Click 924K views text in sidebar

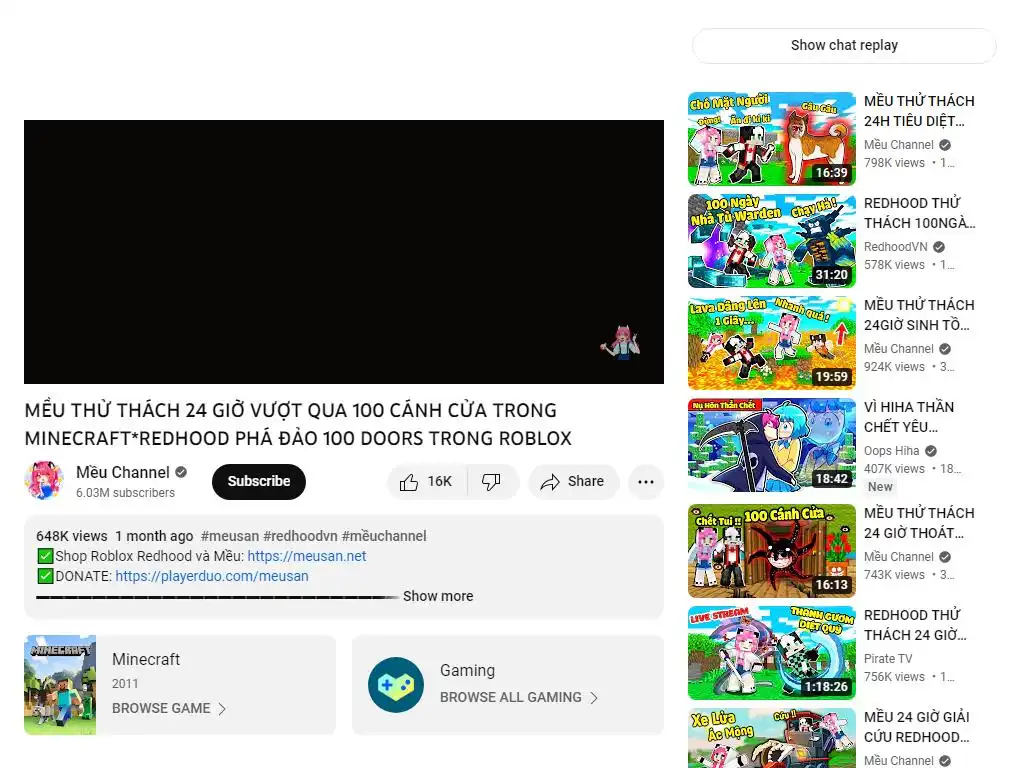(894, 366)
